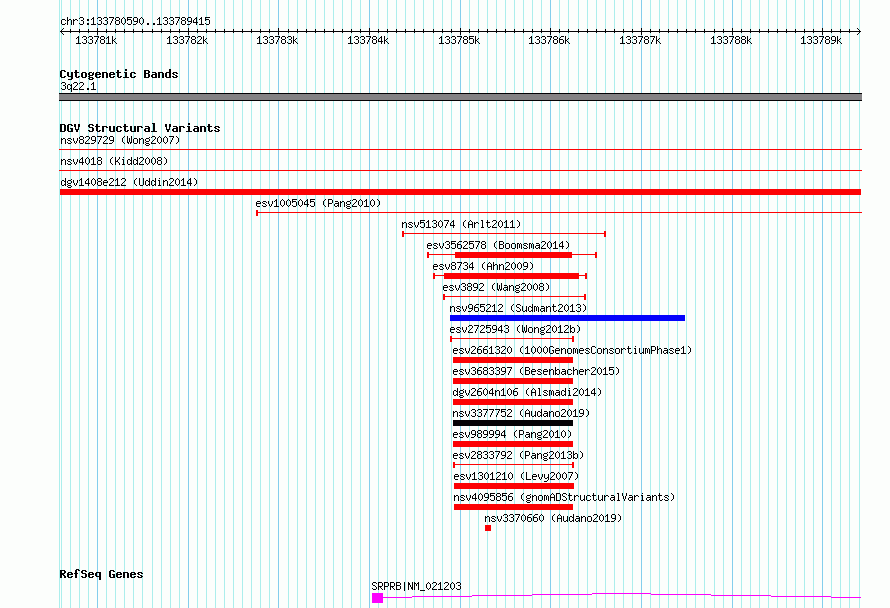Click esv2833792 (Pang2013b) label
Viewport: 890px width, 608px height.
(x=518, y=455)
